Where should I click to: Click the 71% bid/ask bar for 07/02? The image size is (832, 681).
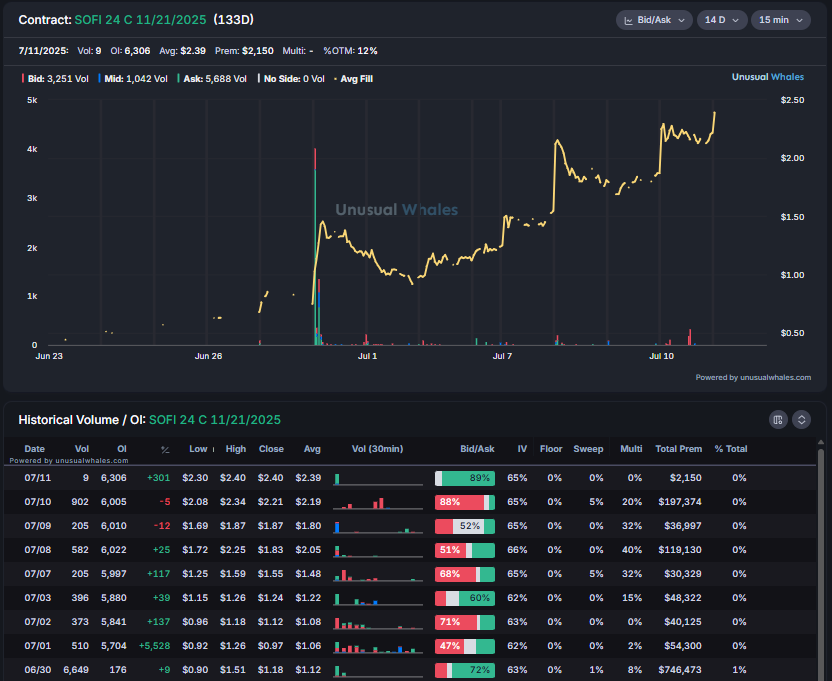(465, 622)
